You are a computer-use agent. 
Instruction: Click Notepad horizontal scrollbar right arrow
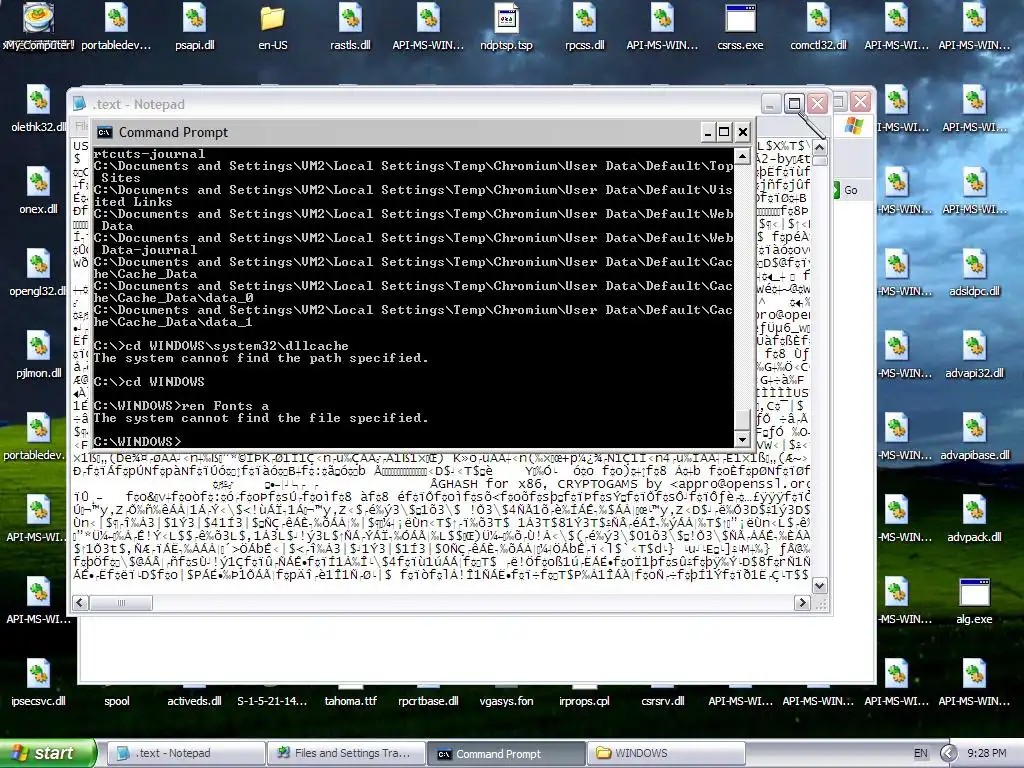(803, 603)
